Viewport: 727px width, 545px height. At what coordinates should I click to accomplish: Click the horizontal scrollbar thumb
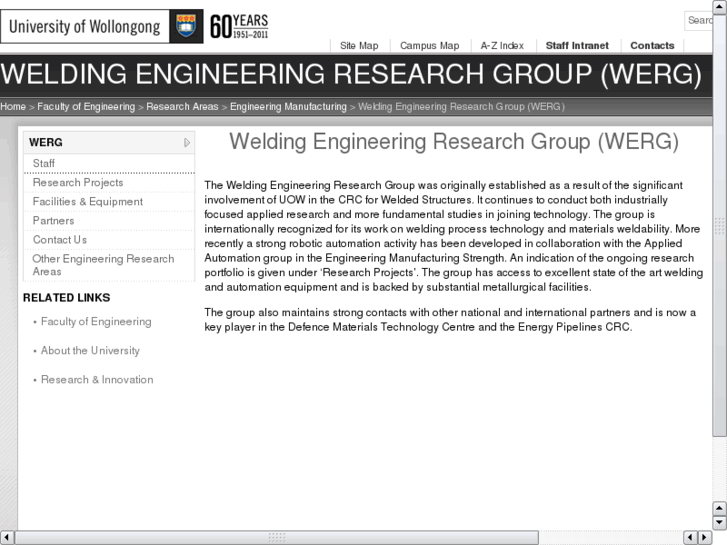(277, 537)
